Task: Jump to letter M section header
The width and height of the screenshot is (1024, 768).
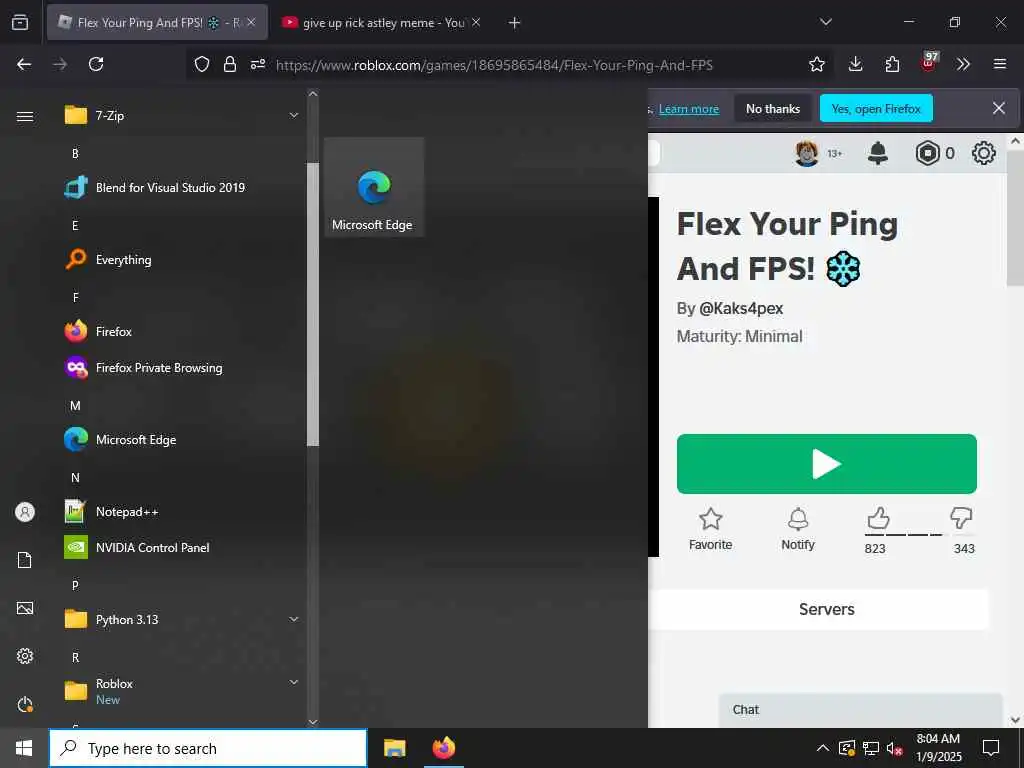Action: click(x=75, y=406)
